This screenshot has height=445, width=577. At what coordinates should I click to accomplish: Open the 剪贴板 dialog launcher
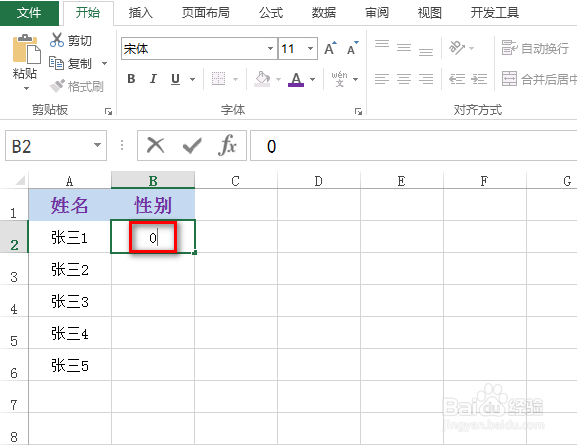click(108, 111)
